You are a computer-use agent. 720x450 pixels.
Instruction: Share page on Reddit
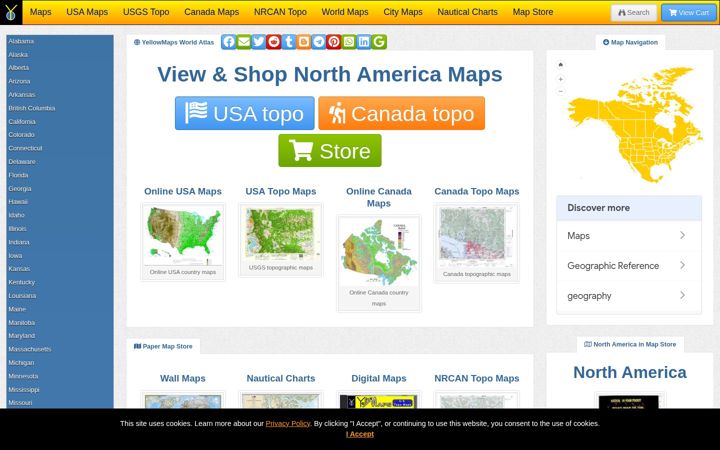tap(274, 42)
